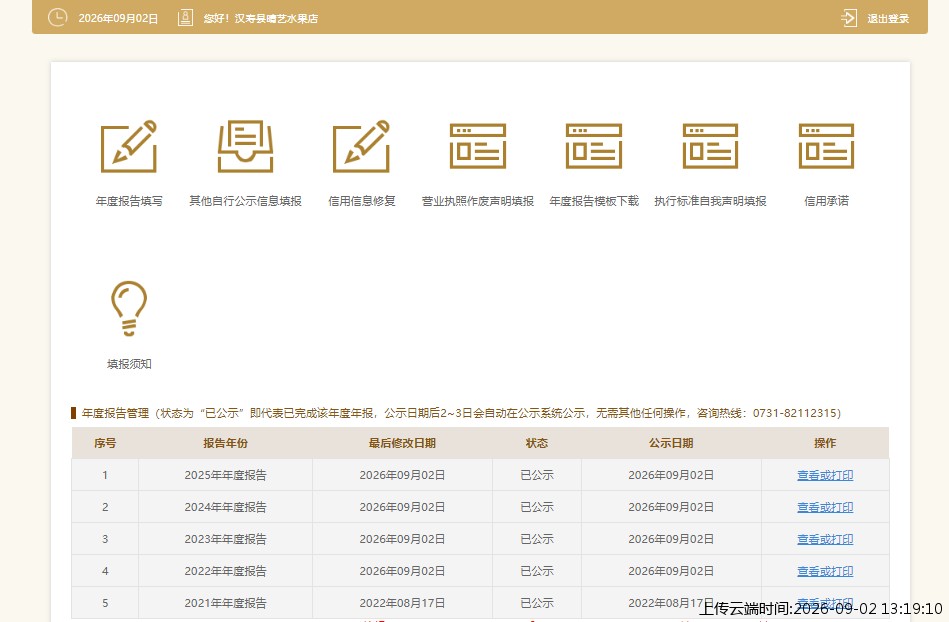Click 2024年年度报告 cell
The width and height of the screenshot is (949, 622).
[225, 507]
